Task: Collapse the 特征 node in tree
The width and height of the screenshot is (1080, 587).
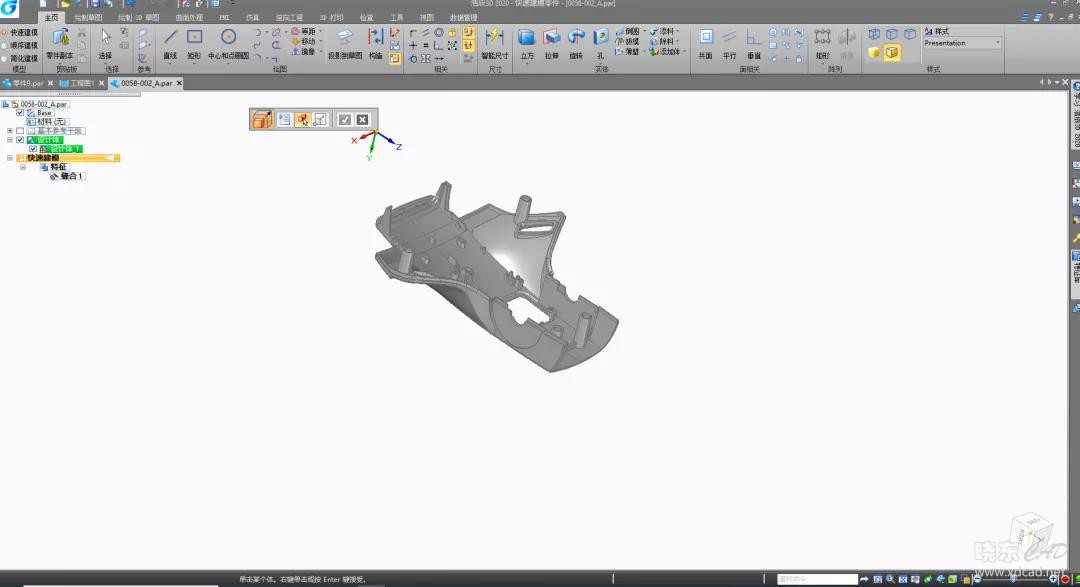Action: [22, 167]
